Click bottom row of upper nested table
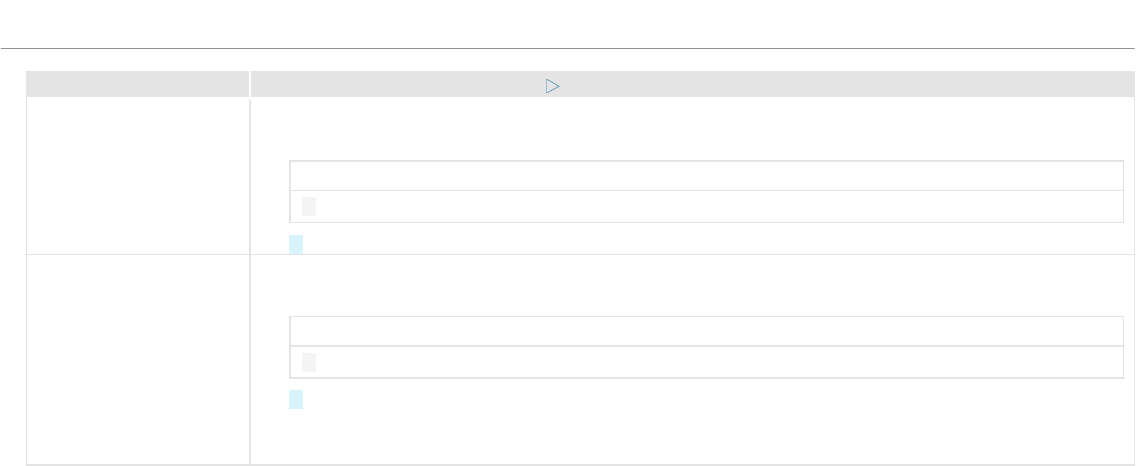1136x466 pixels. [706, 267]
